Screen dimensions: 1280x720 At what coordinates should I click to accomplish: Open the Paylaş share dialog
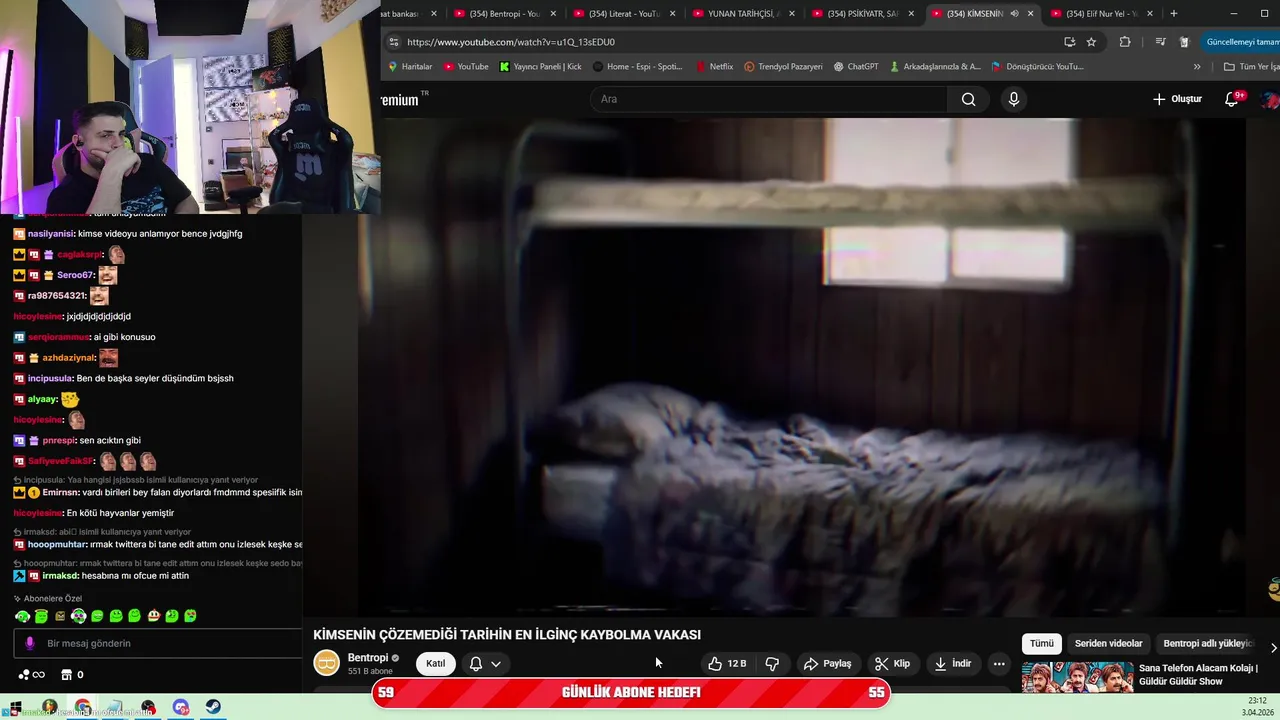pyautogui.click(x=827, y=663)
